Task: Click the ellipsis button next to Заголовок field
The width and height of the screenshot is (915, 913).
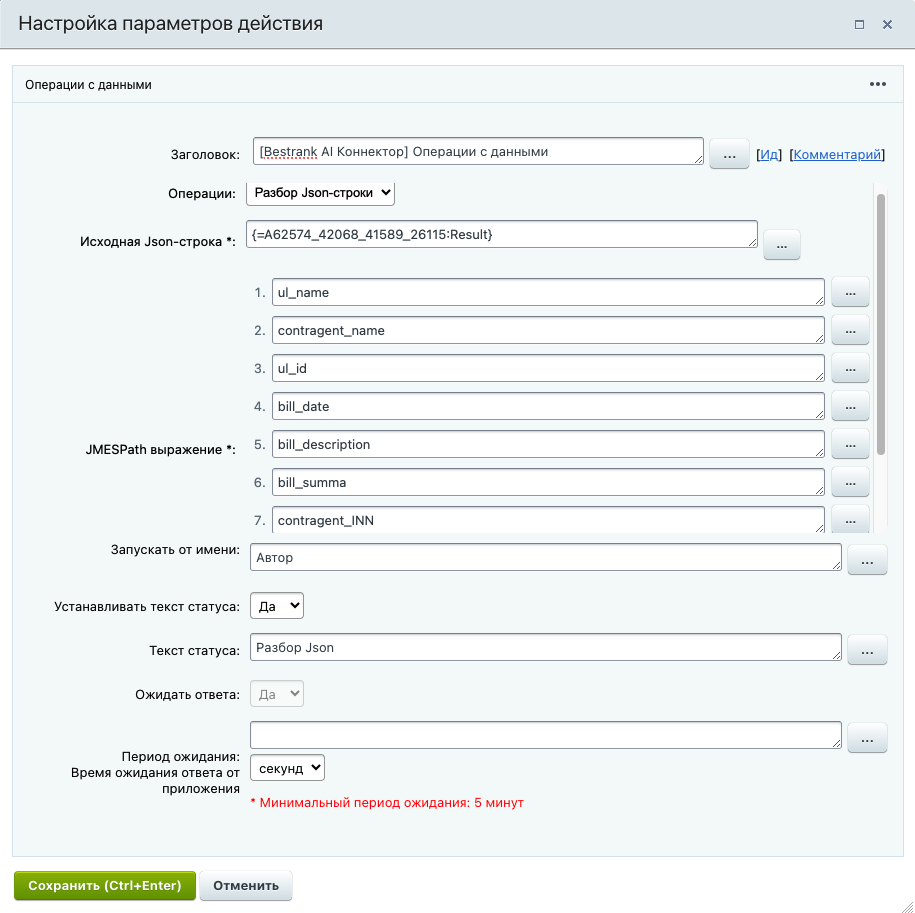Action: point(729,154)
